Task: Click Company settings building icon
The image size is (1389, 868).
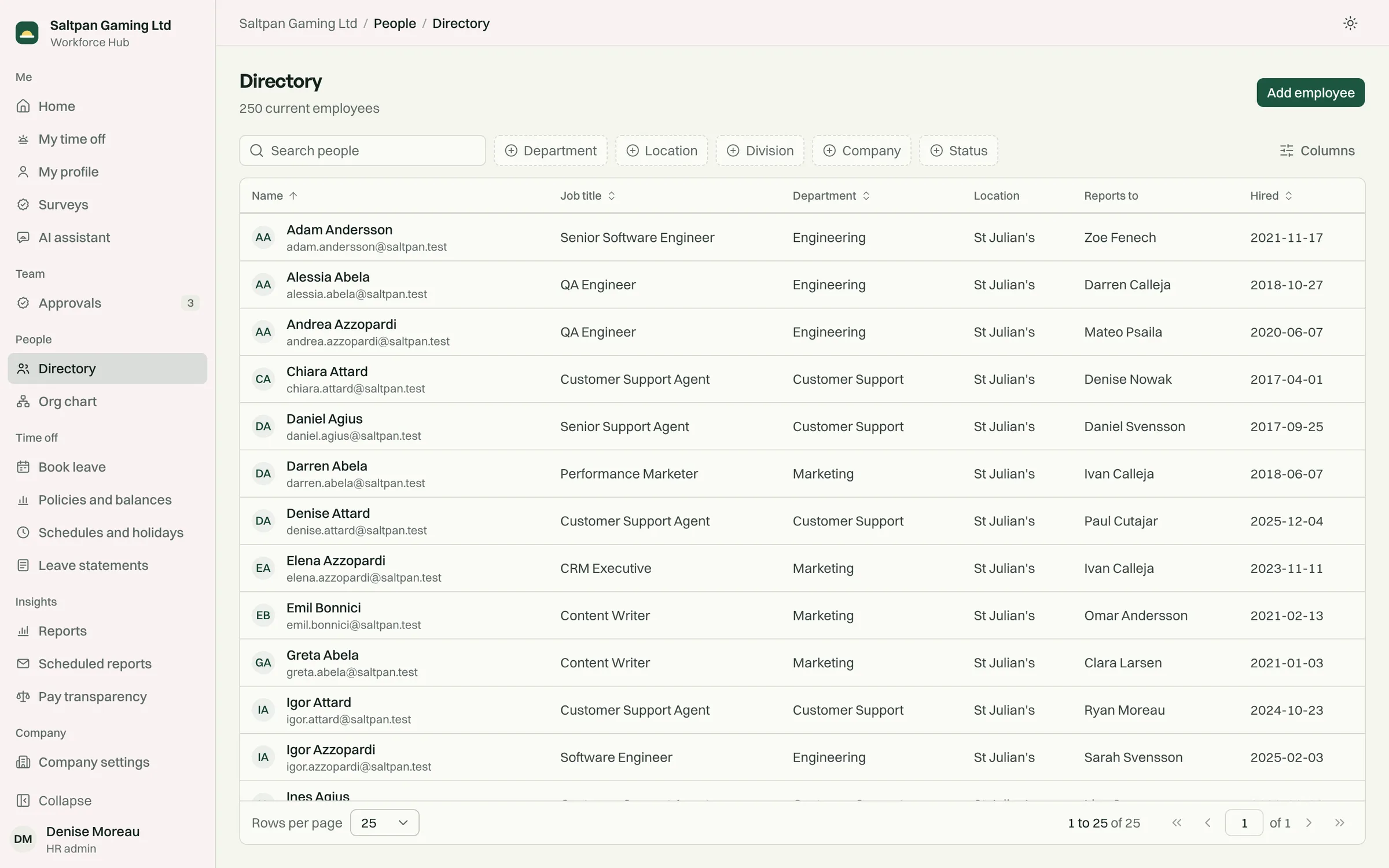Action: point(23,762)
